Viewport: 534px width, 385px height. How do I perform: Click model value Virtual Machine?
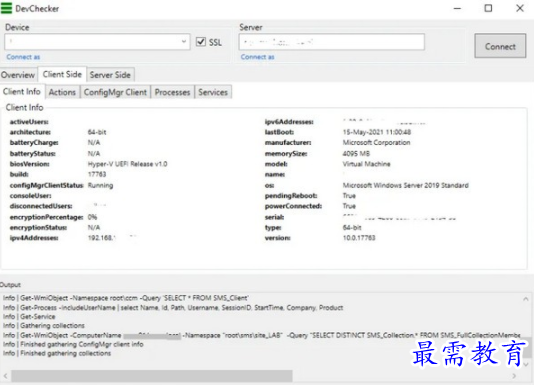[x=366, y=164]
